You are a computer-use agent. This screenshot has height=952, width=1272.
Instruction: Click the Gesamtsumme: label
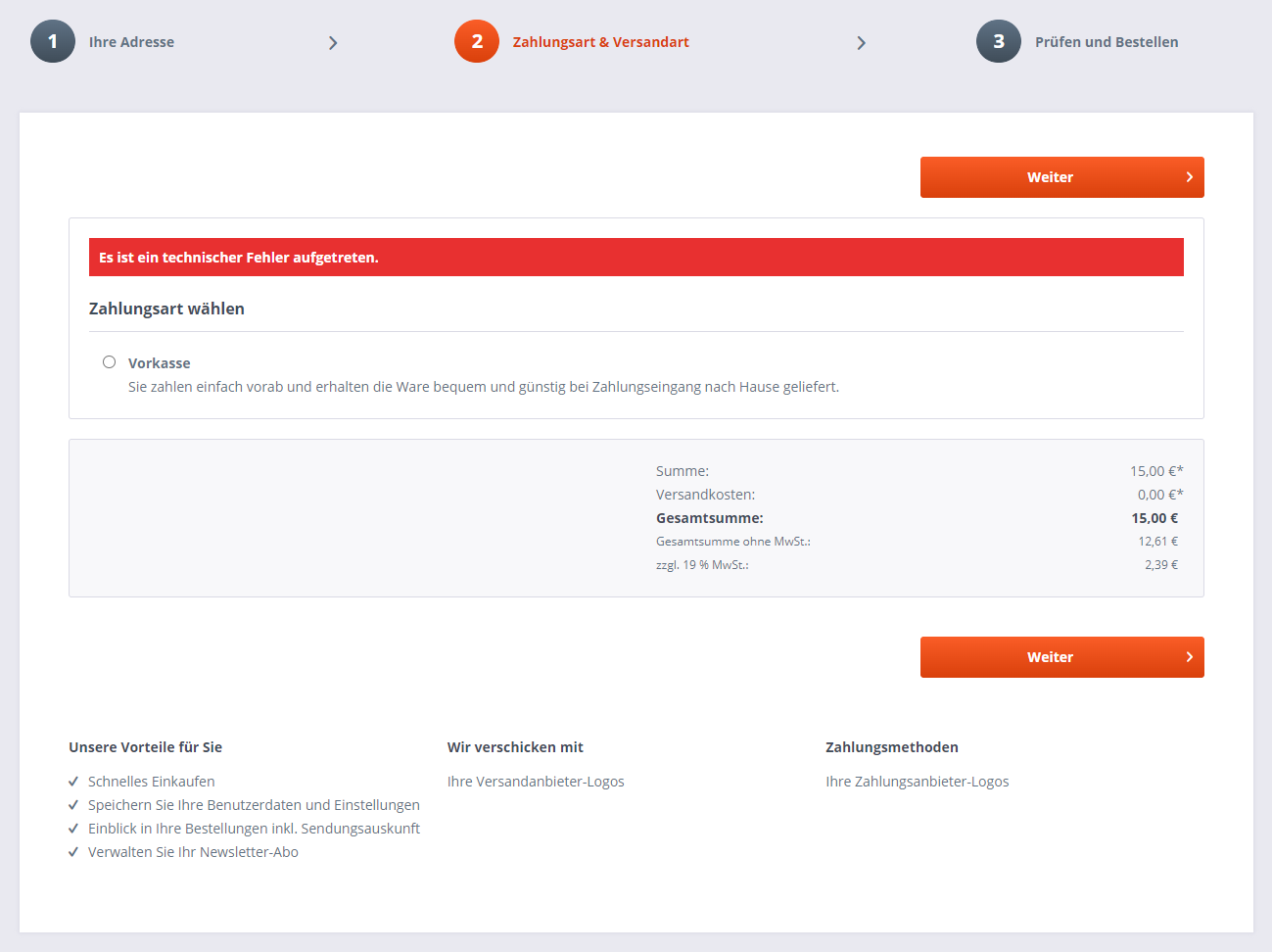[x=710, y=518]
